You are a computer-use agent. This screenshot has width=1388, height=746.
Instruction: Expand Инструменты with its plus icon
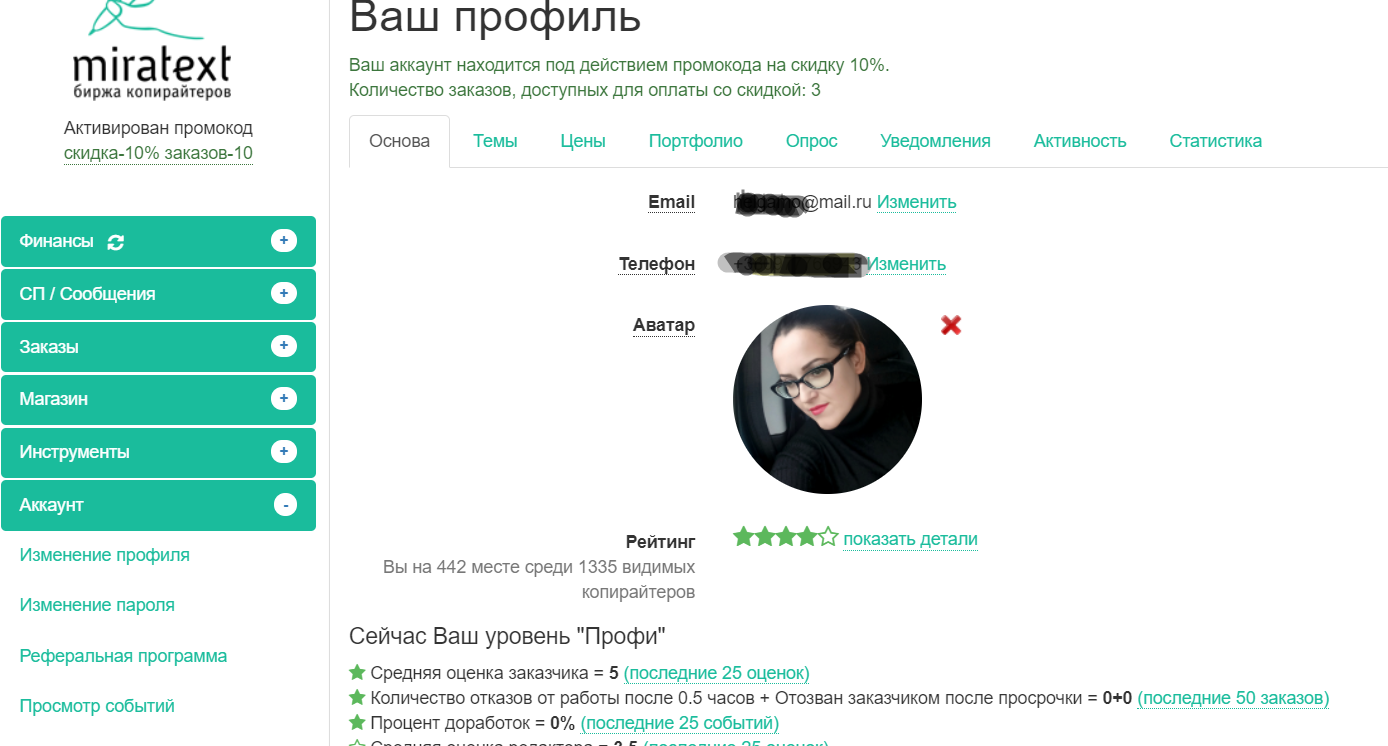[x=284, y=451]
